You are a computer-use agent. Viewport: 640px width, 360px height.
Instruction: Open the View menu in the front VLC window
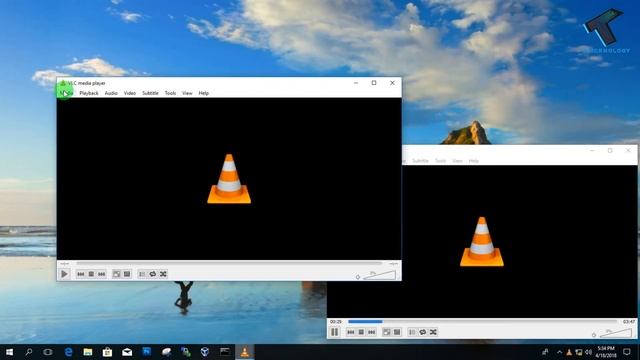point(187,93)
